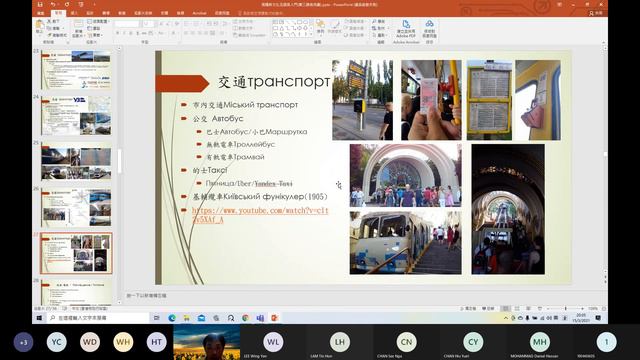Click the YouTube hyperlink on the slide
The height and width of the screenshot is (360, 640).
pyautogui.click(x=260, y=215)
